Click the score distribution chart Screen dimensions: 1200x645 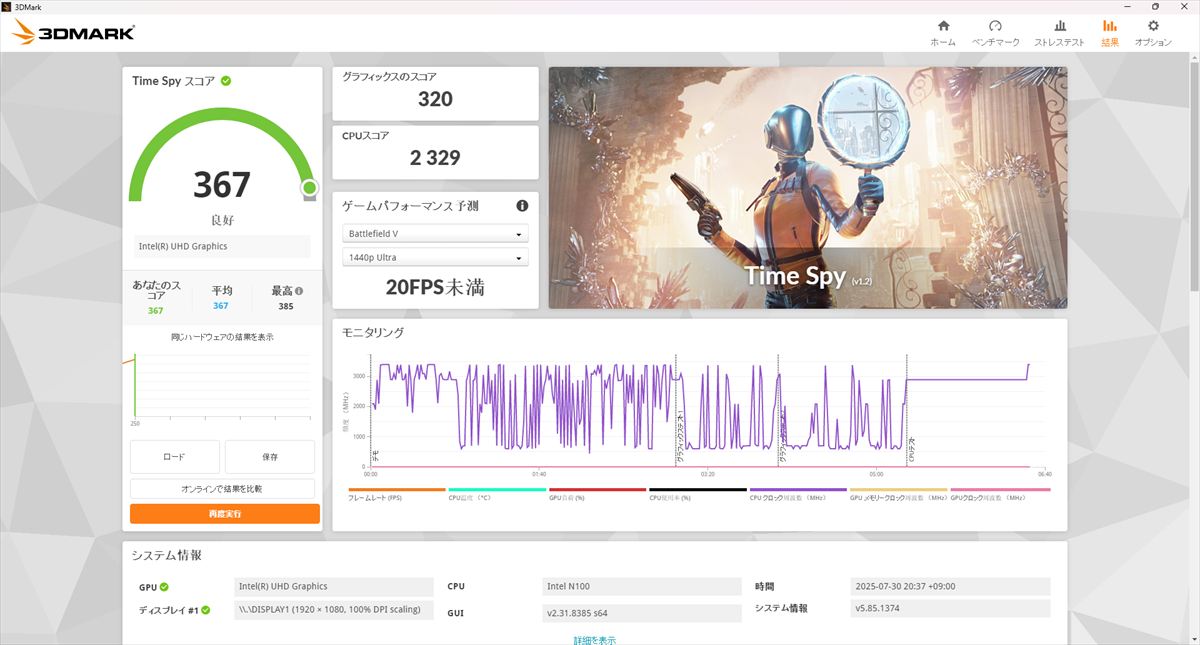tap(222, 385)
